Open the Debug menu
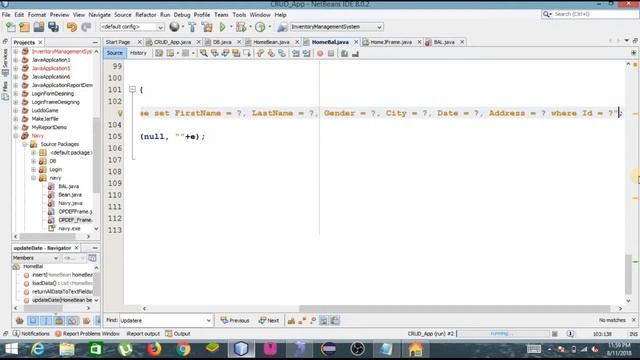This screenshot has width=640, height=360. click(182, 15)
